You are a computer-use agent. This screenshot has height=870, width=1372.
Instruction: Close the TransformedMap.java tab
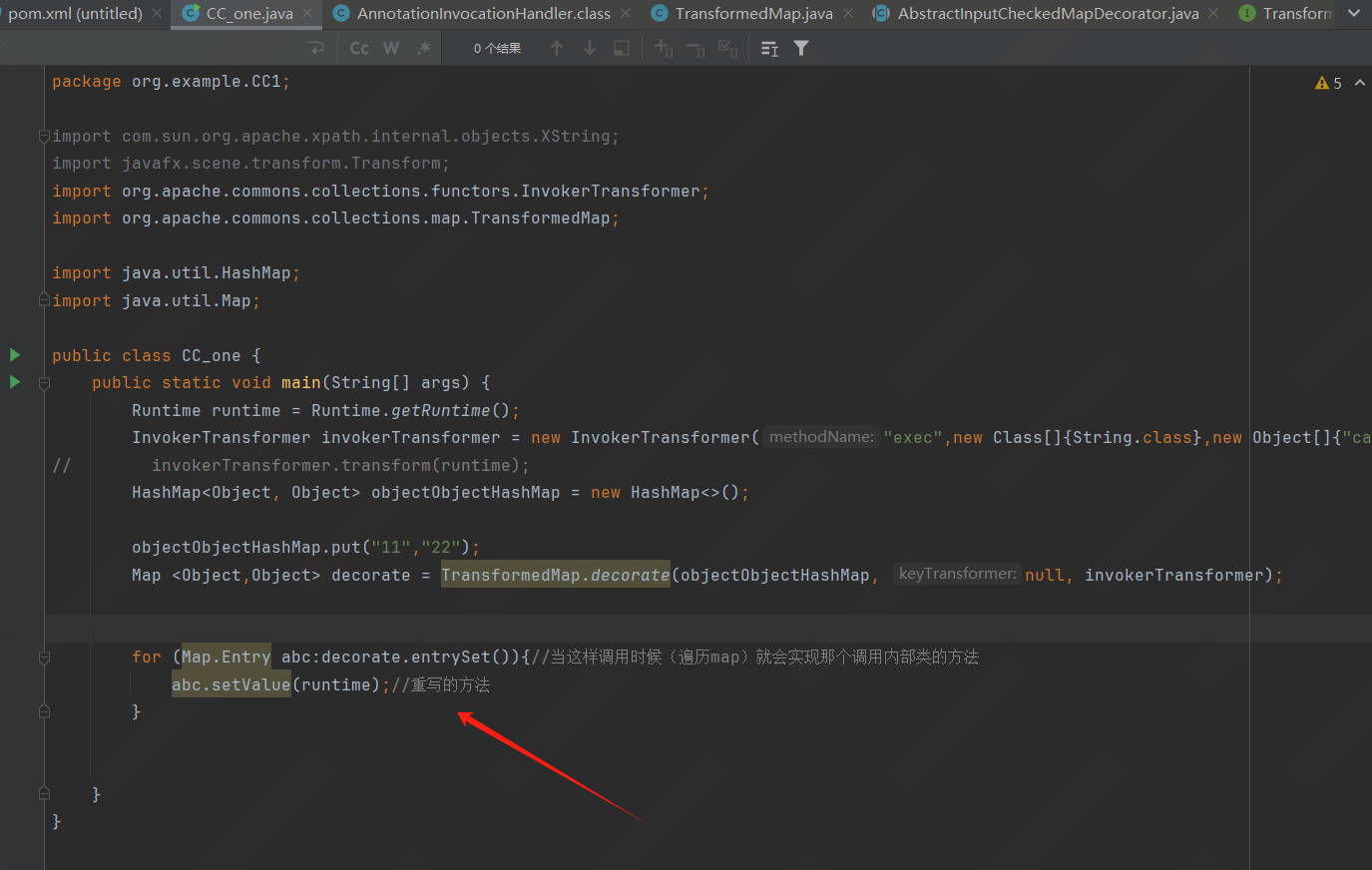click(848, 14)
